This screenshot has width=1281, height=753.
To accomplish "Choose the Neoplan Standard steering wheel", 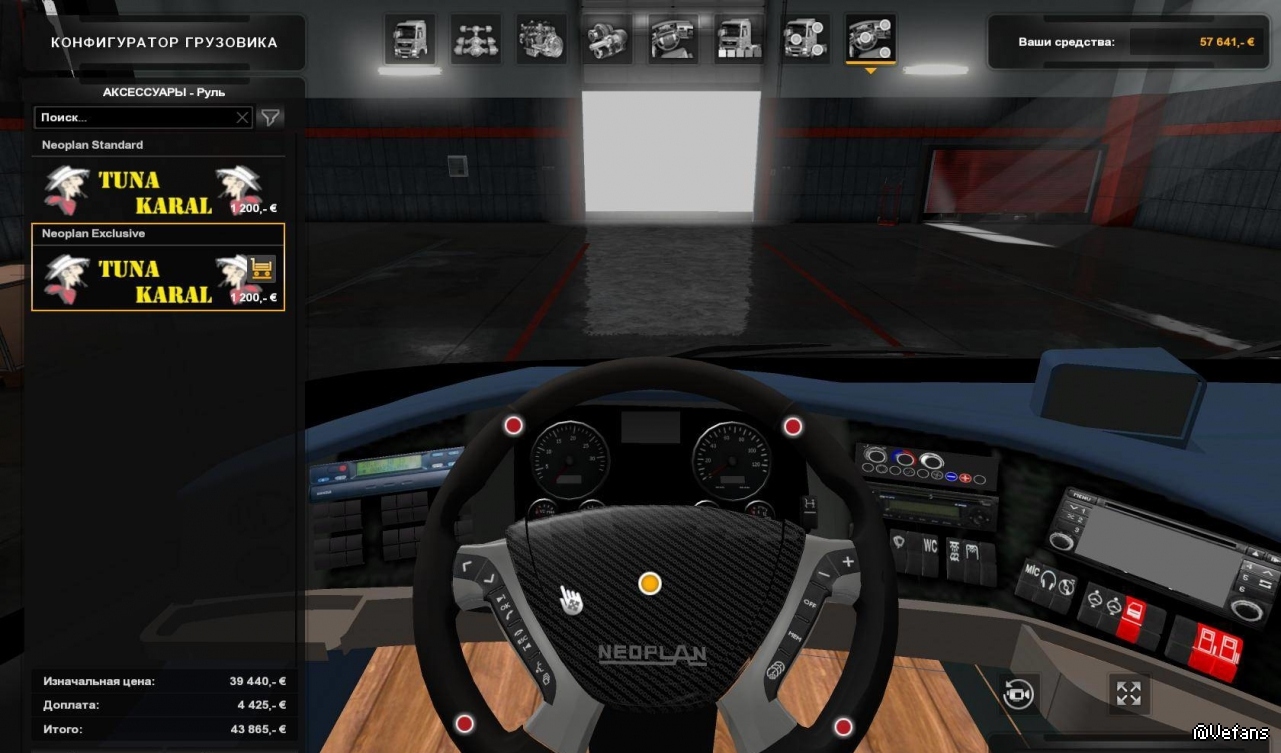I will click(x=158, y=178).
